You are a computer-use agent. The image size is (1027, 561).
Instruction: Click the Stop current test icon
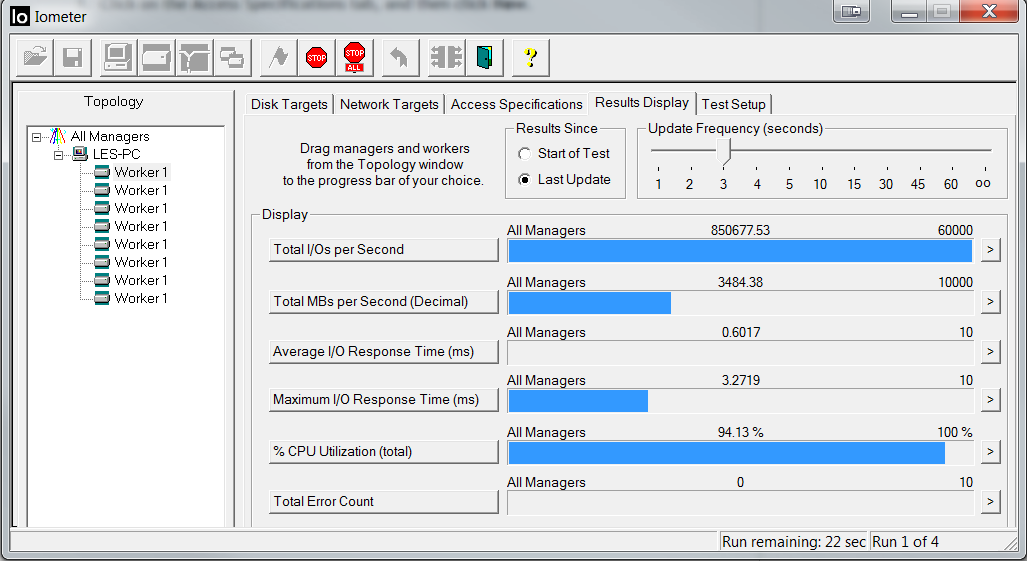pyautogui.click(x=317, y=58)
